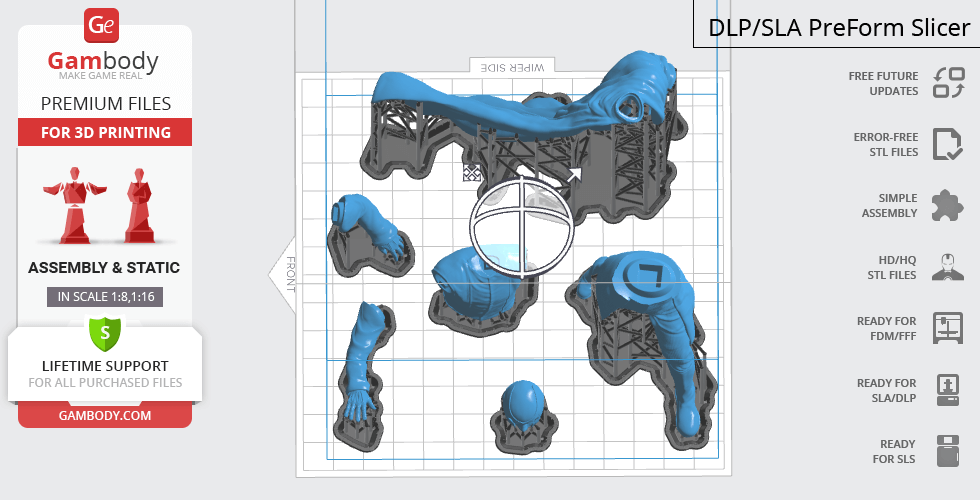Click the "IN SCALE 1:8,1:16" badge
This screenshot has width=980, height=500.
(x=105, y=296)
